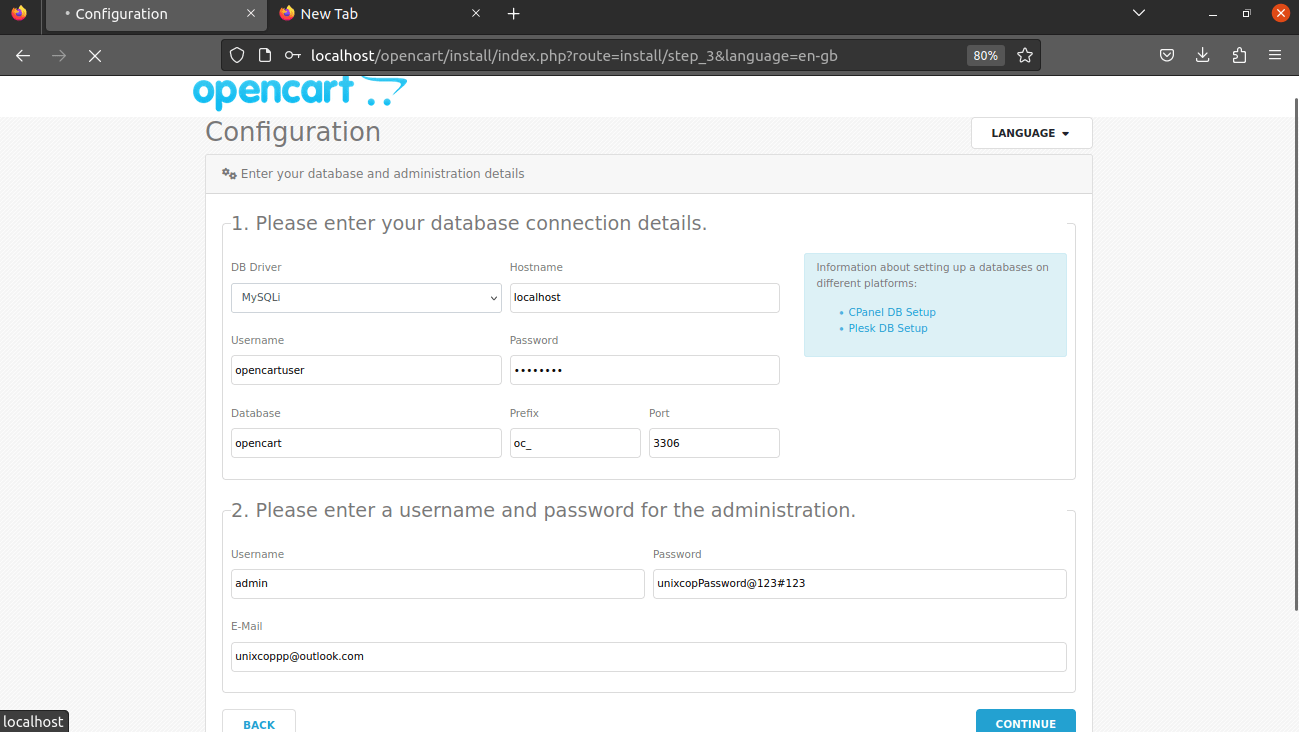This screenshot has height=732, width=1299.
Task: Click the 80% zoom level indicator
Action: pos(985,56)
